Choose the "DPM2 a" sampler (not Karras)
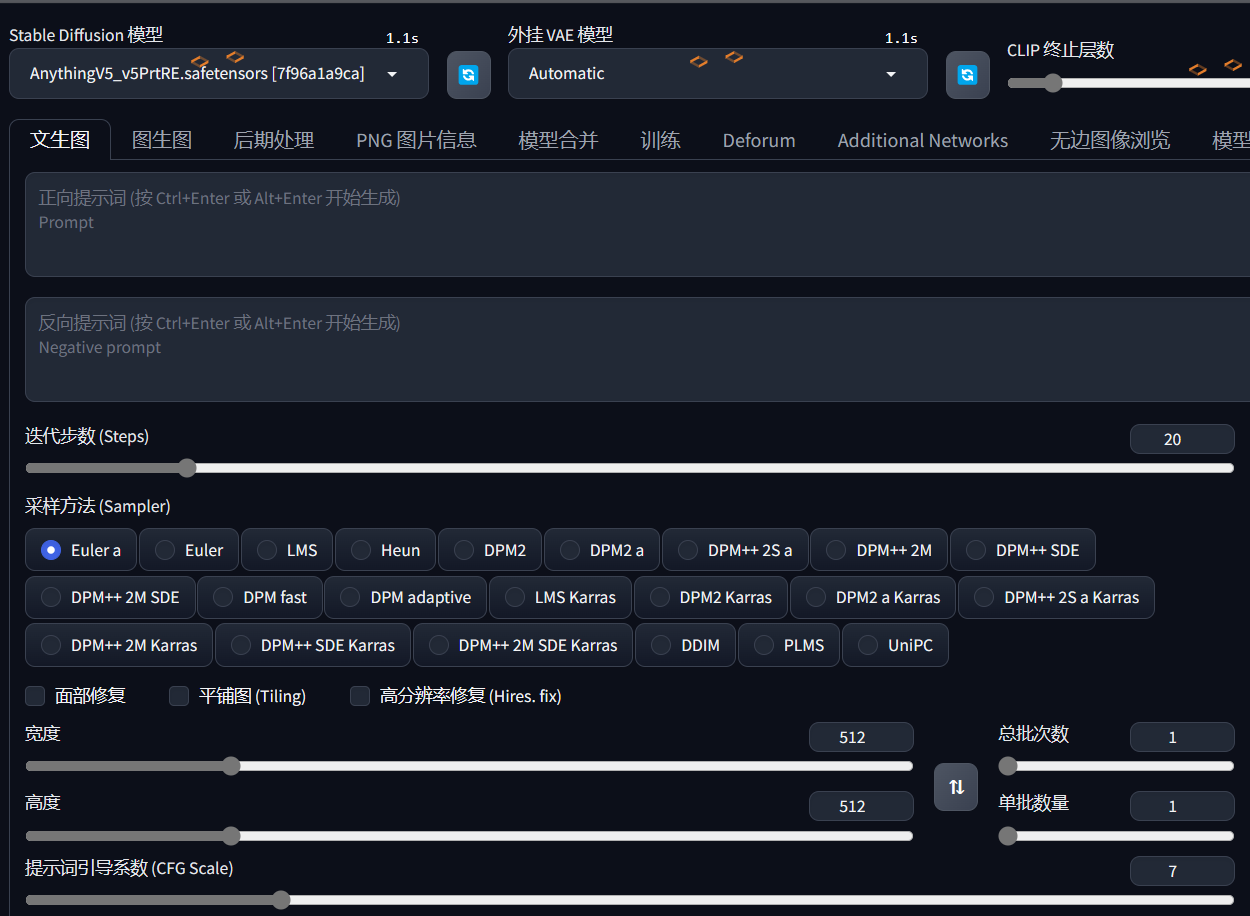This screenshot has height=916, width=1250. [x=602, y=550]
